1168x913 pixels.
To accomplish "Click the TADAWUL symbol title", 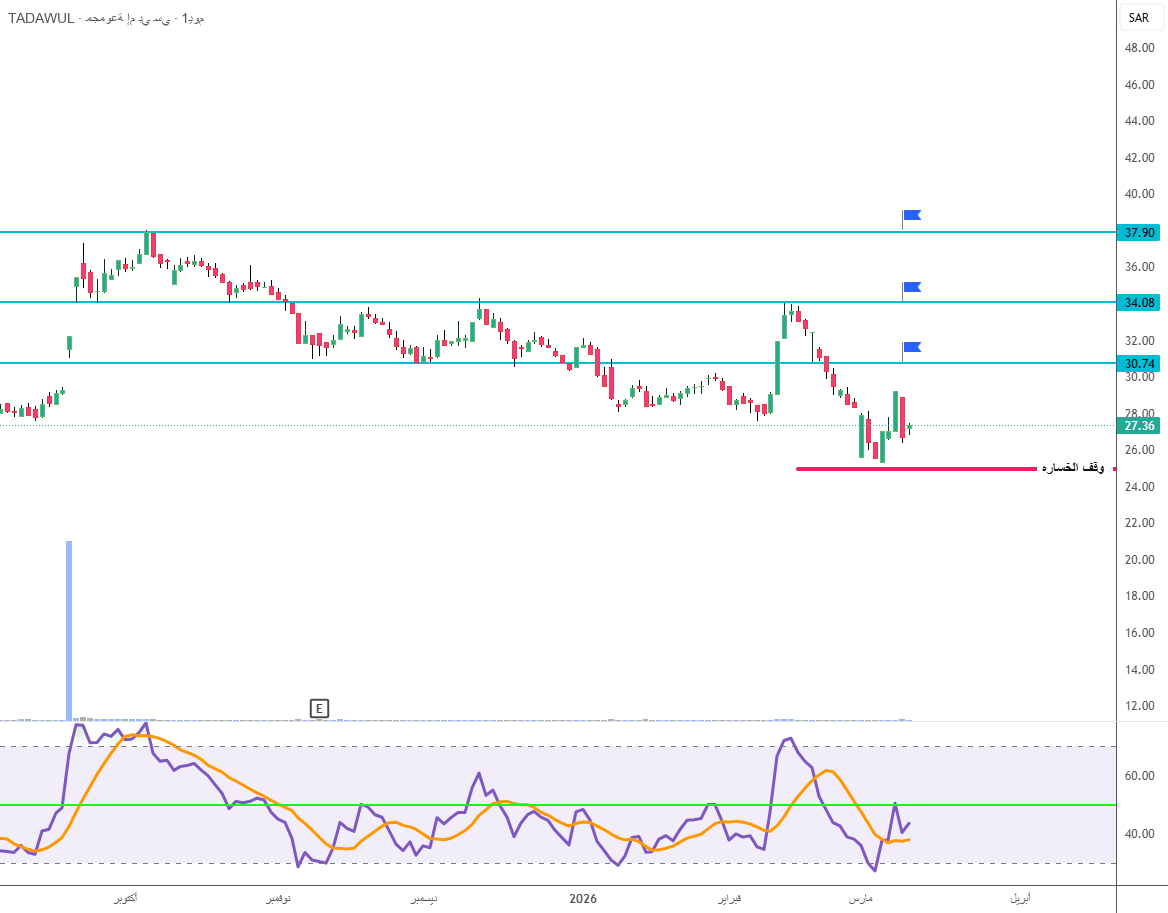I will tap(40, 18).
